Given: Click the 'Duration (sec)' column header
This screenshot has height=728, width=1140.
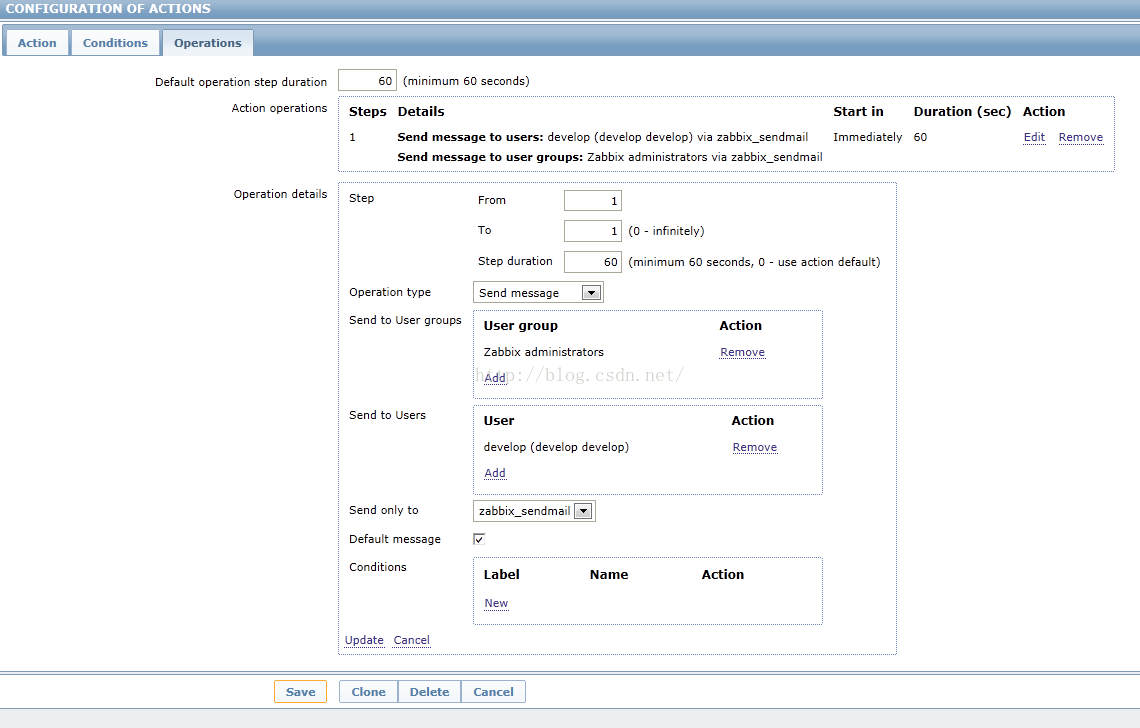Looking at the screenshot, I should pyautogui.click(x=963, y=111).
